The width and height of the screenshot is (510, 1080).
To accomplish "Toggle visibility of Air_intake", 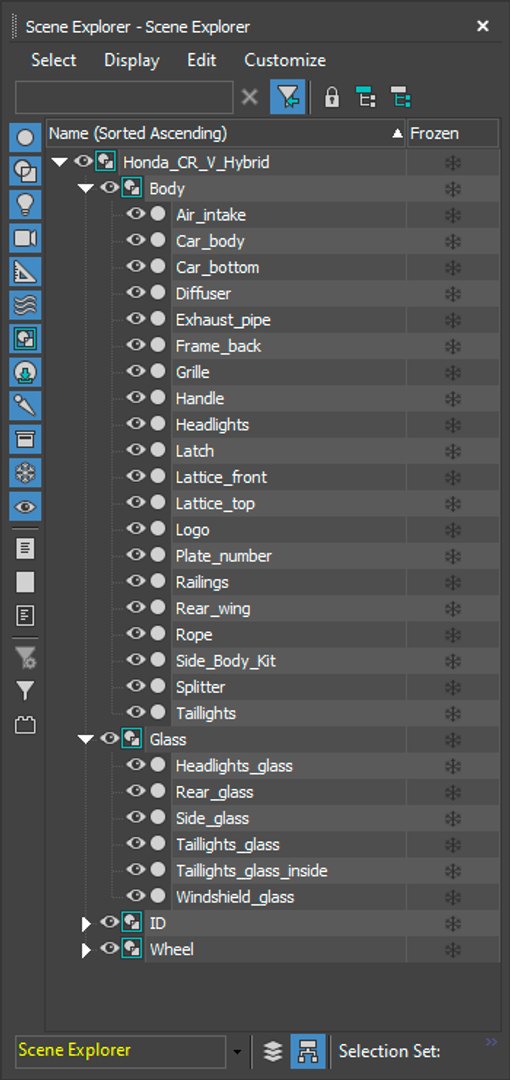I will [x=136, y=214].
